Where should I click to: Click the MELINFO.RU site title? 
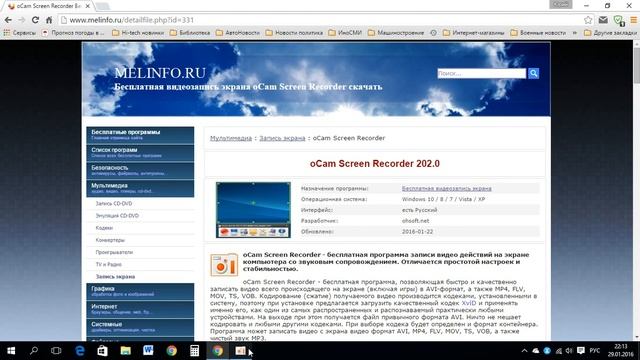(160, 73)
